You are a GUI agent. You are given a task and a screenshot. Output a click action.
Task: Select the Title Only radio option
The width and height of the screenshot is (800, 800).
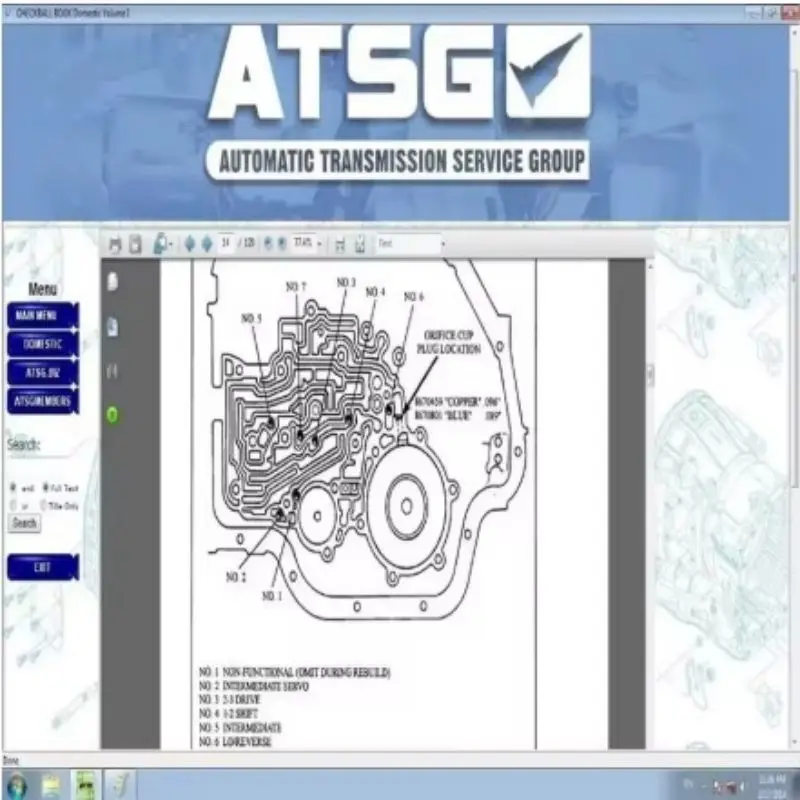(x=44, y=506)
